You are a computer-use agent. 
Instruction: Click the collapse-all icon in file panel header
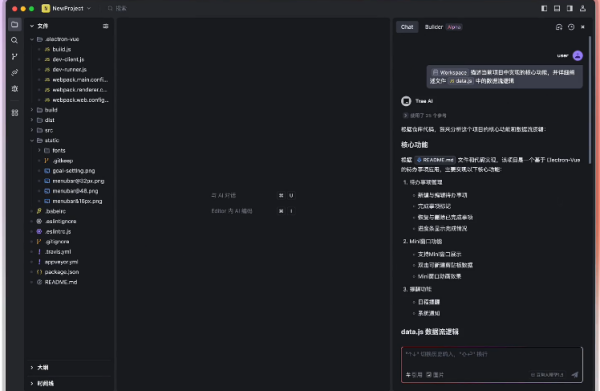click(x=106, y=26)
